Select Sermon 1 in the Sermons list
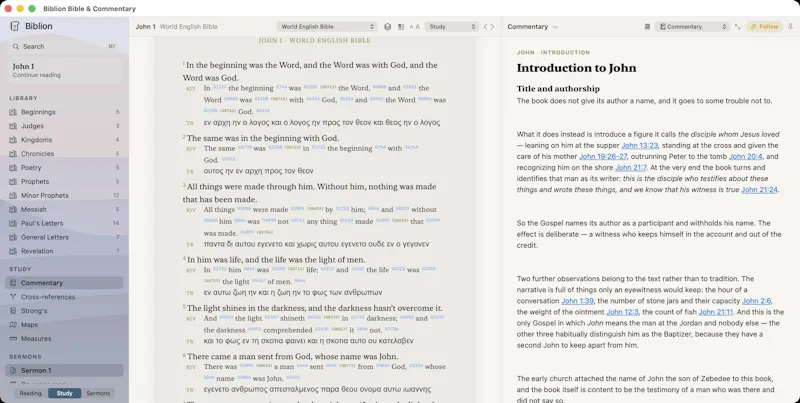This screenshot has height=403, width=800. point(64,370)
